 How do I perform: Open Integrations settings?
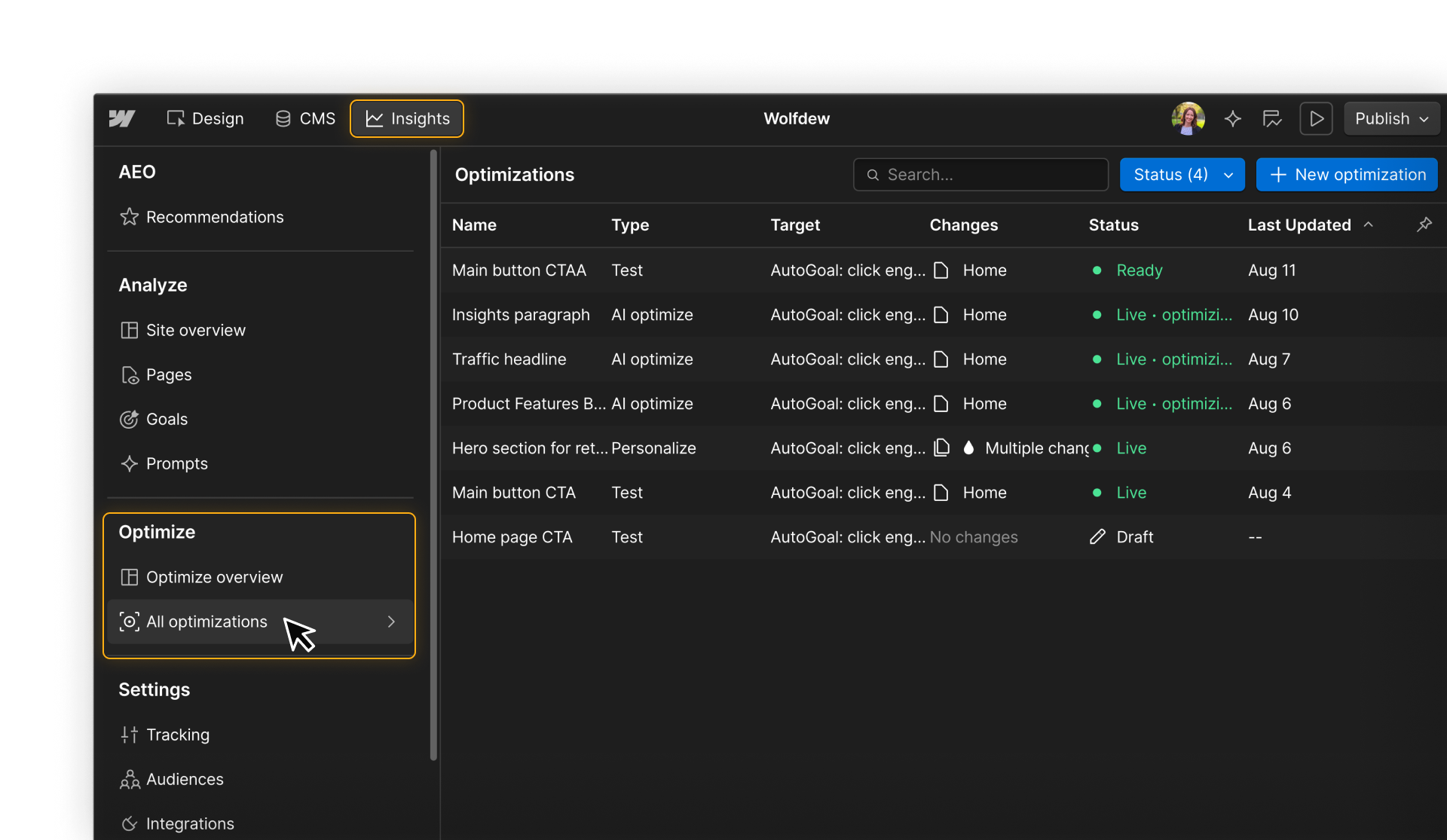261,823
